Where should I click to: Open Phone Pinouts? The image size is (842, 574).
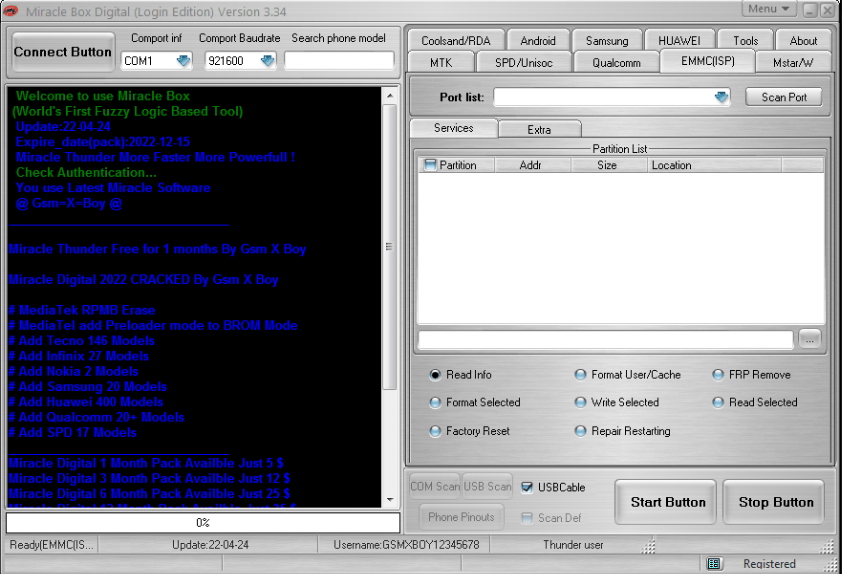click(461, 517)
